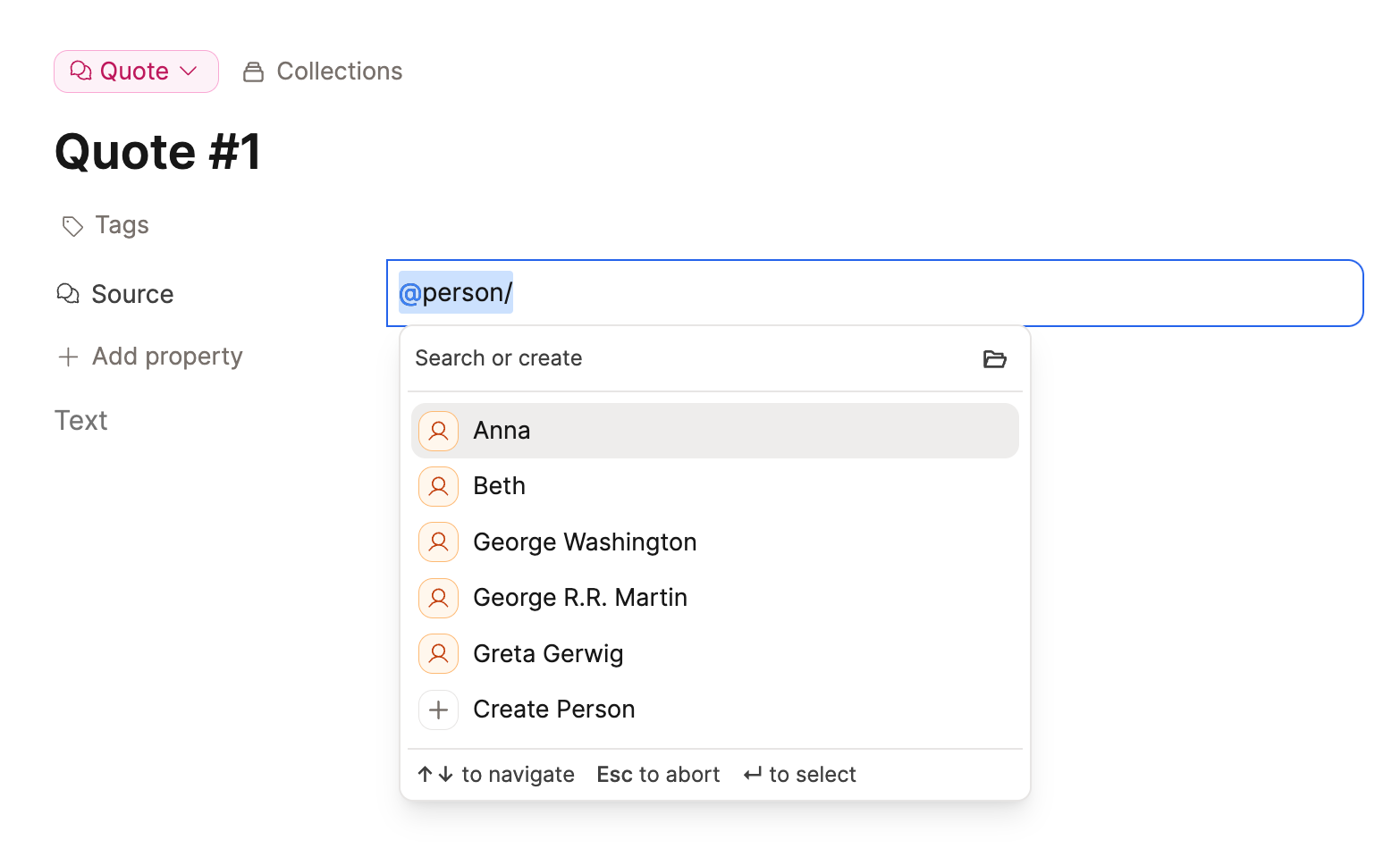Click the Quote speech bubble icon
This screenshot has height=865, width=1400.
tap(81, 70)
